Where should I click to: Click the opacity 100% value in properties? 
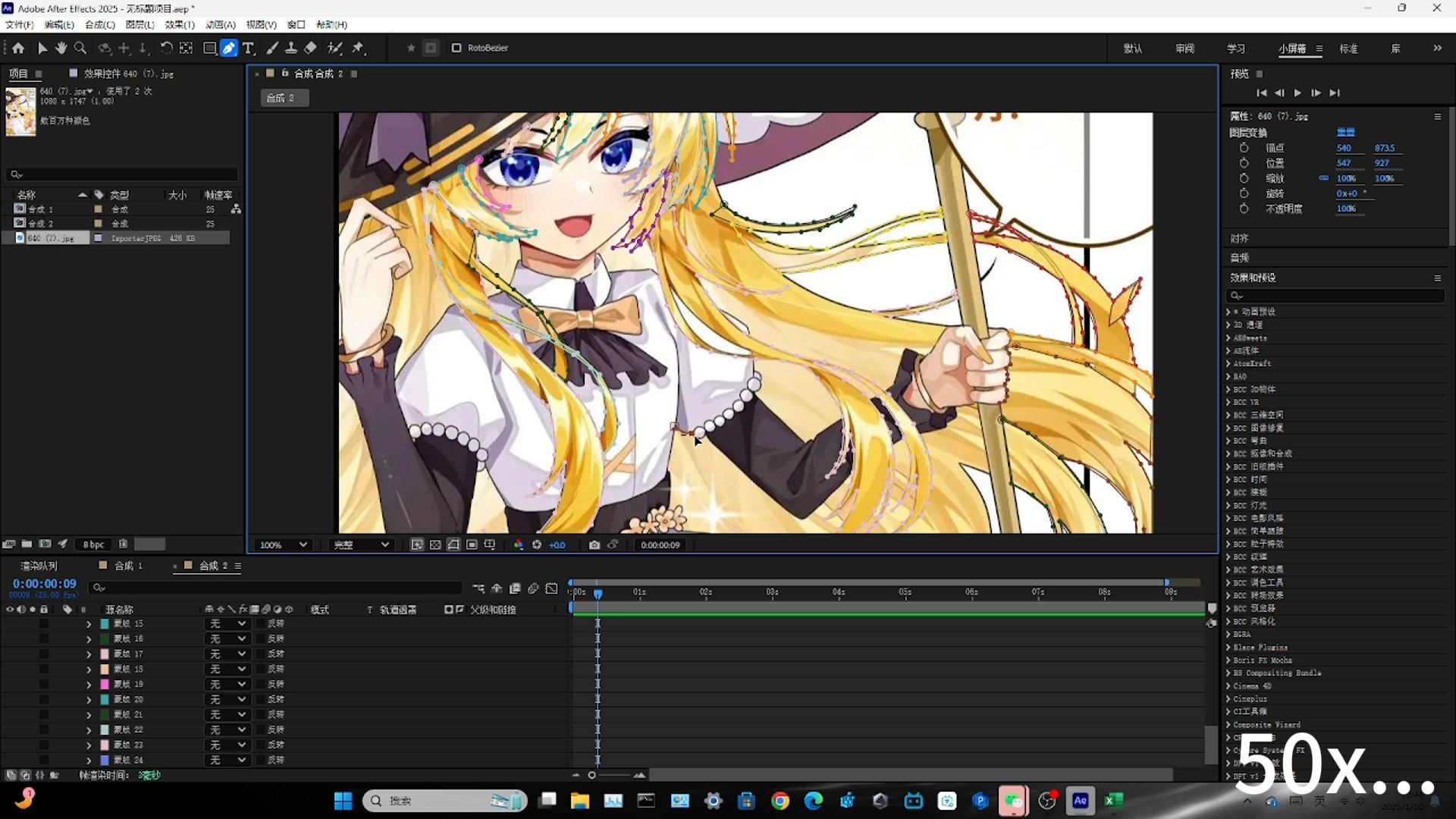1346,209
